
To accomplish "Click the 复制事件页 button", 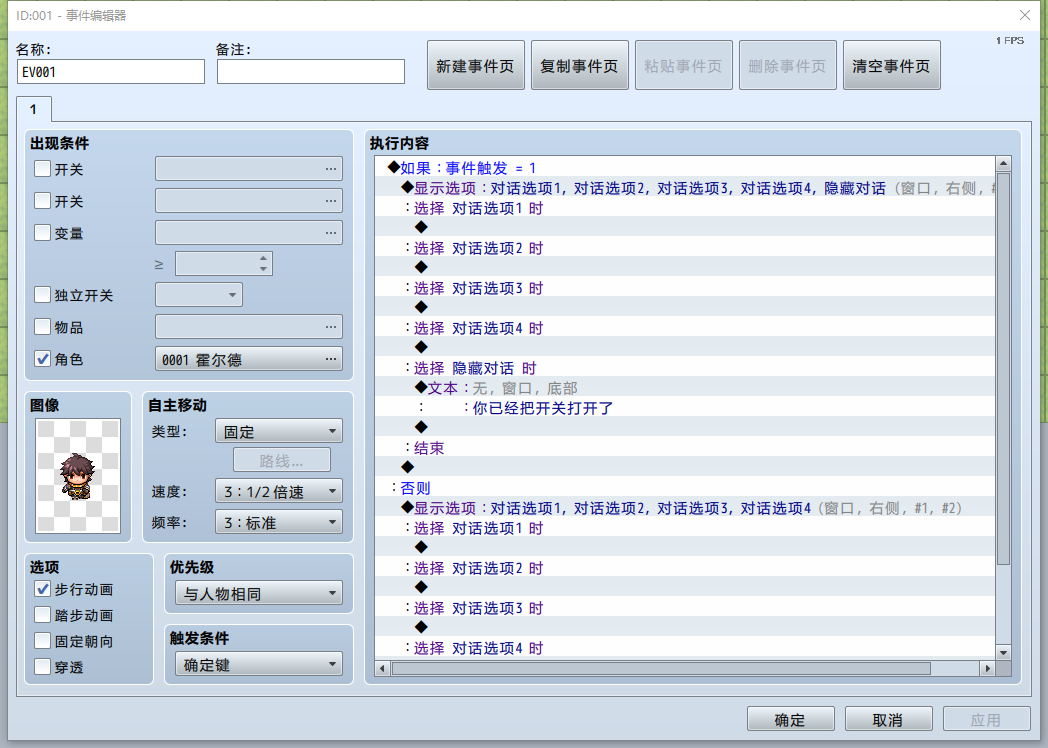I will (x=579, y=66).
